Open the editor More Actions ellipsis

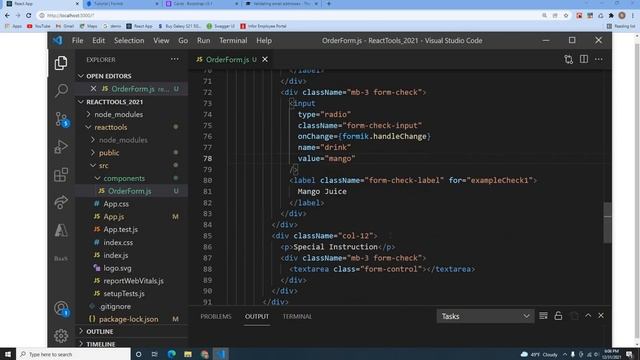[x=599, y=60]
